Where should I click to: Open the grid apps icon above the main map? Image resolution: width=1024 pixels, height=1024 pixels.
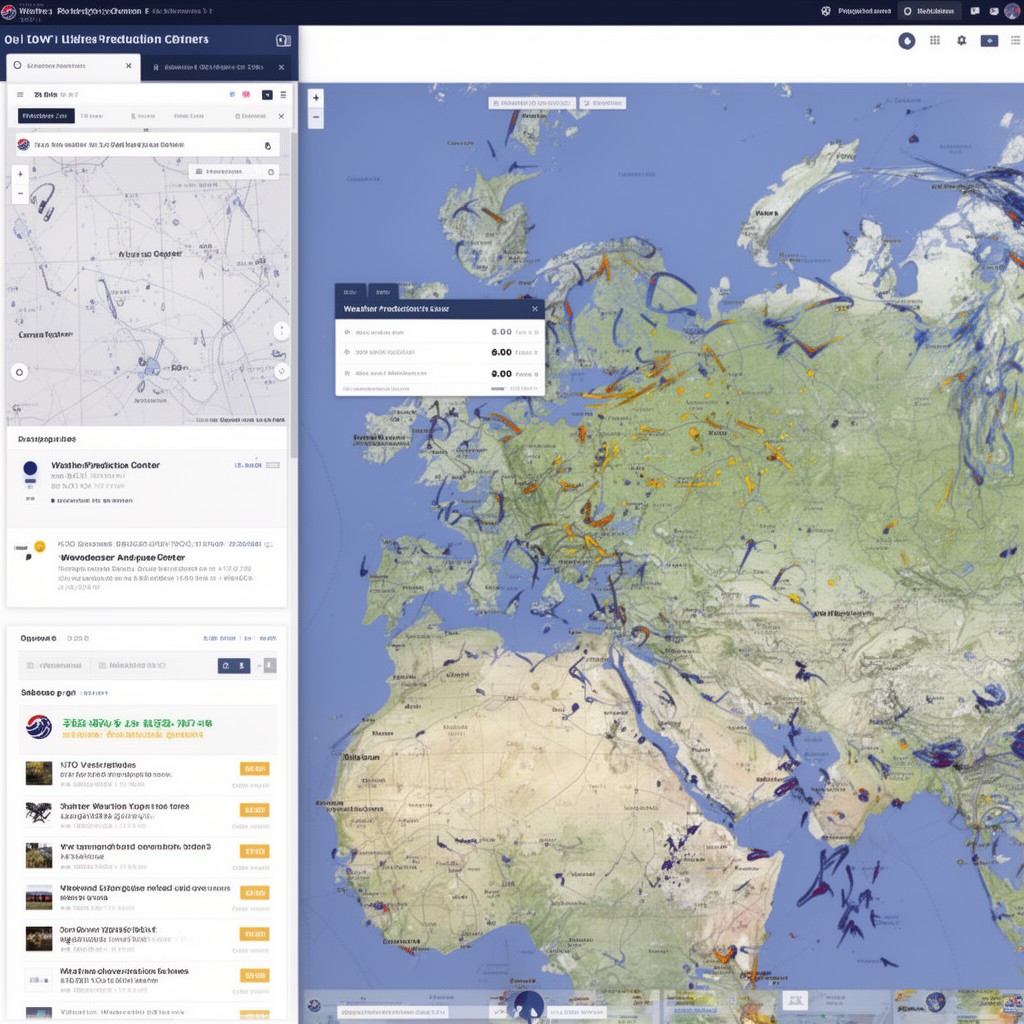(935, 40)
